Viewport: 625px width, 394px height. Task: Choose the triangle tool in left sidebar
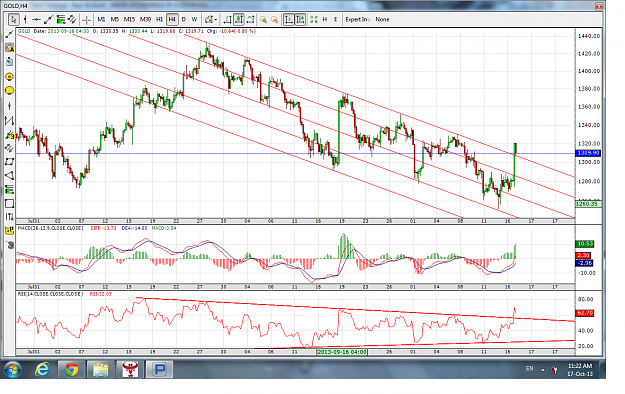[x=10, y=175]
